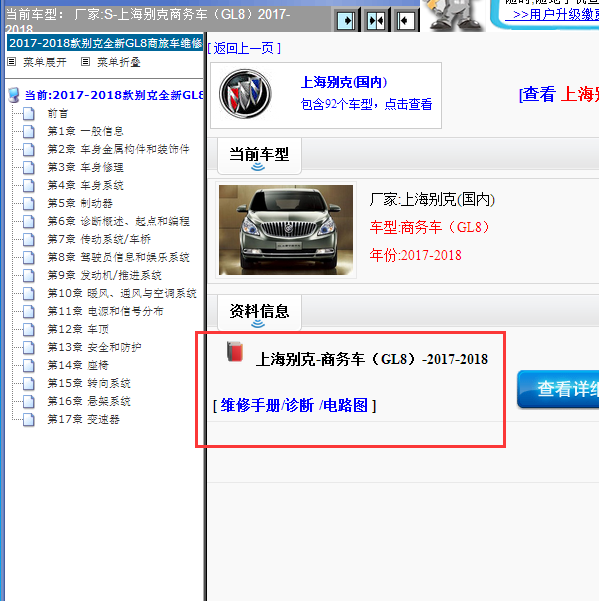Screen dimensions: 599x601
Task: Click document icon beside 第5章 制动器
Action: [x=29, y=204]
